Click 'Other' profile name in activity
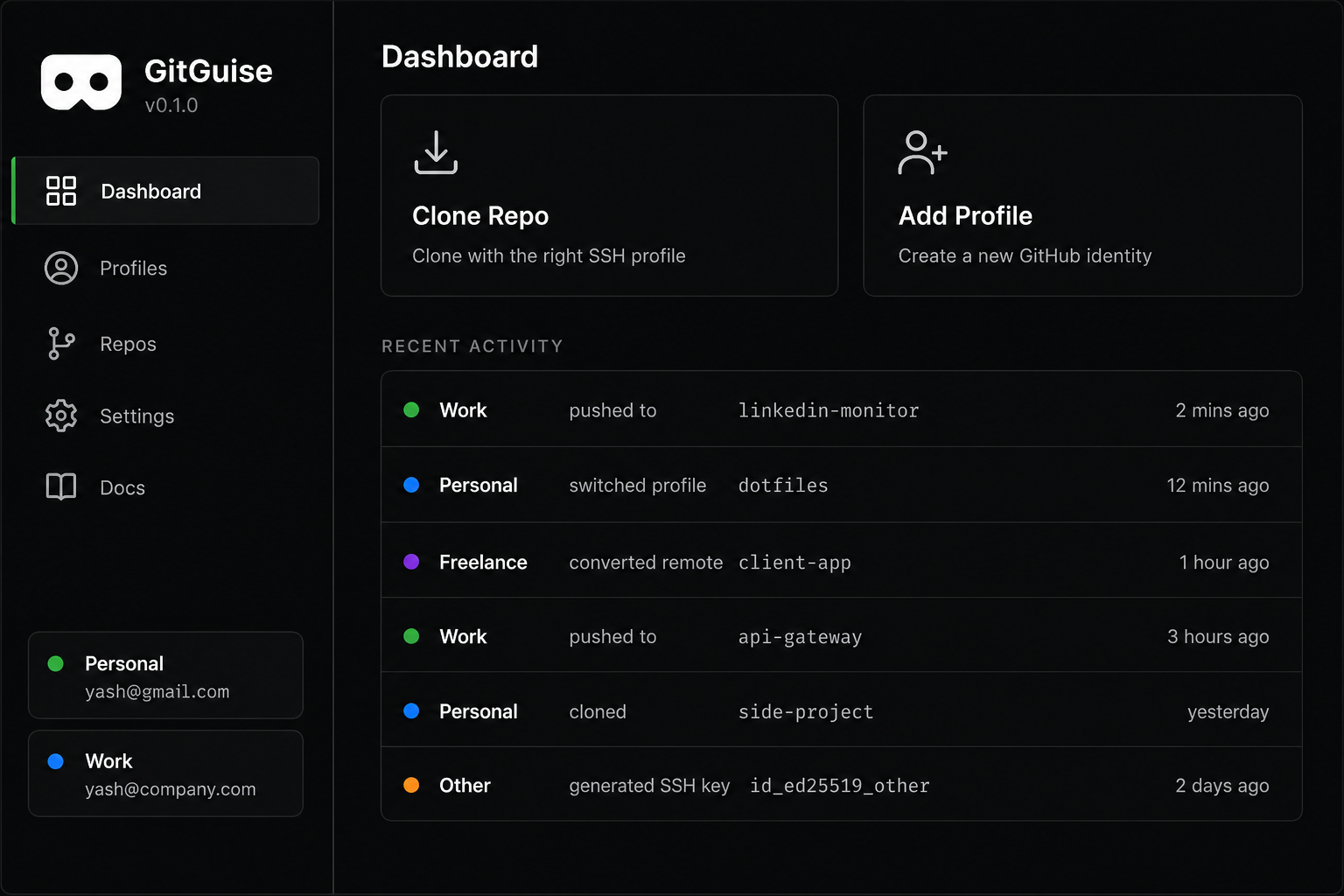1344x896 pixels. (x=465, y=786)
